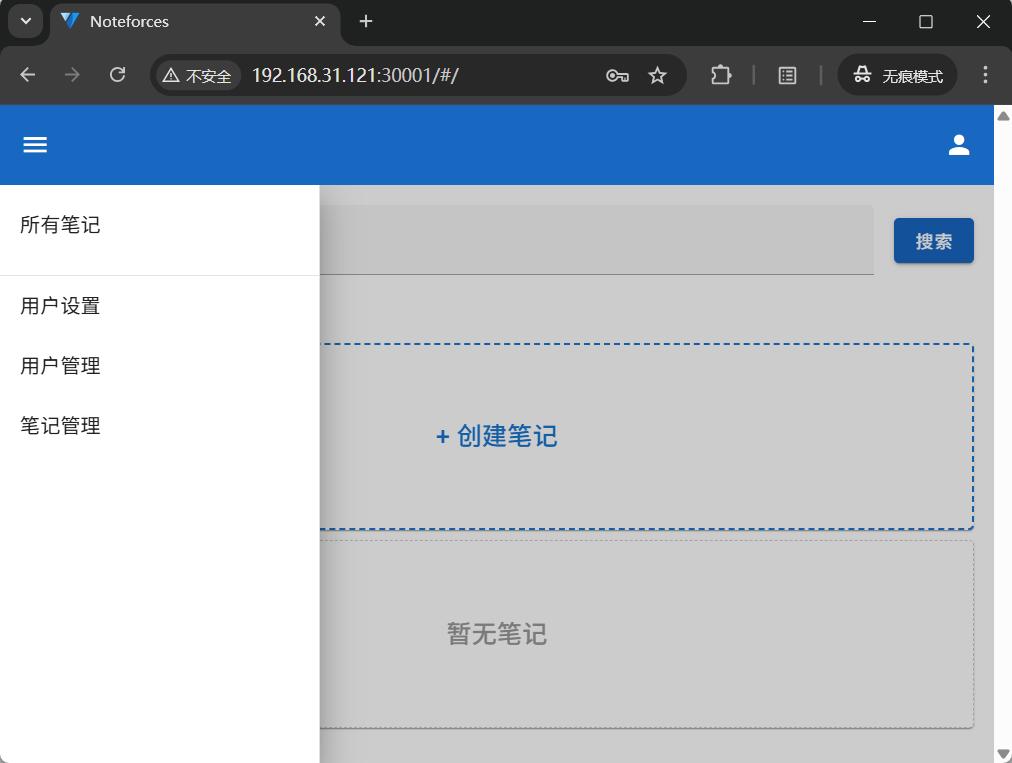The width and height of the screenshot is (1012, 763).
Task: Select the Noteforces browser tab
Action: pos(194,23)
